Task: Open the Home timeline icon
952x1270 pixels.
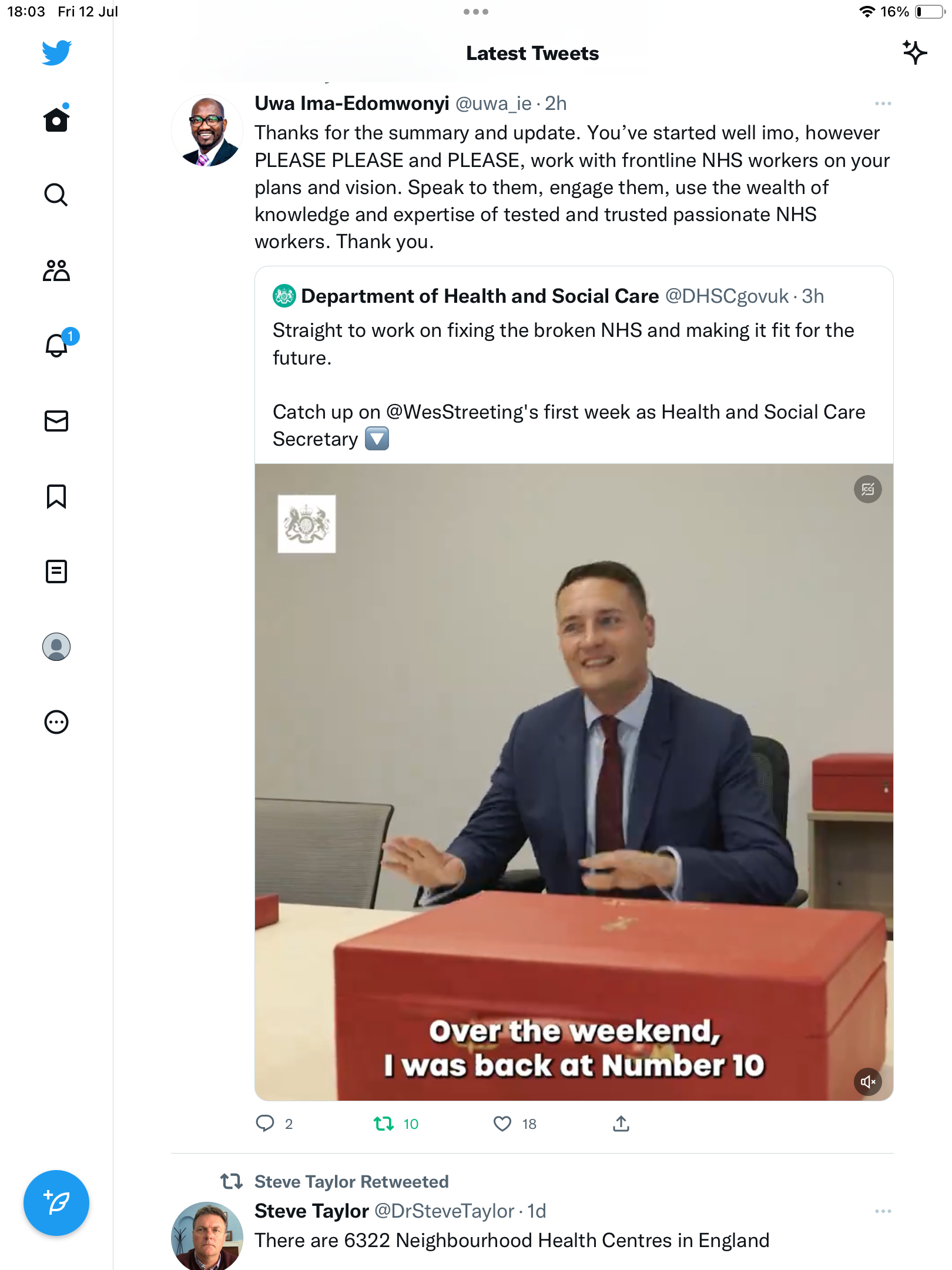Action: [x=56, y=120]
